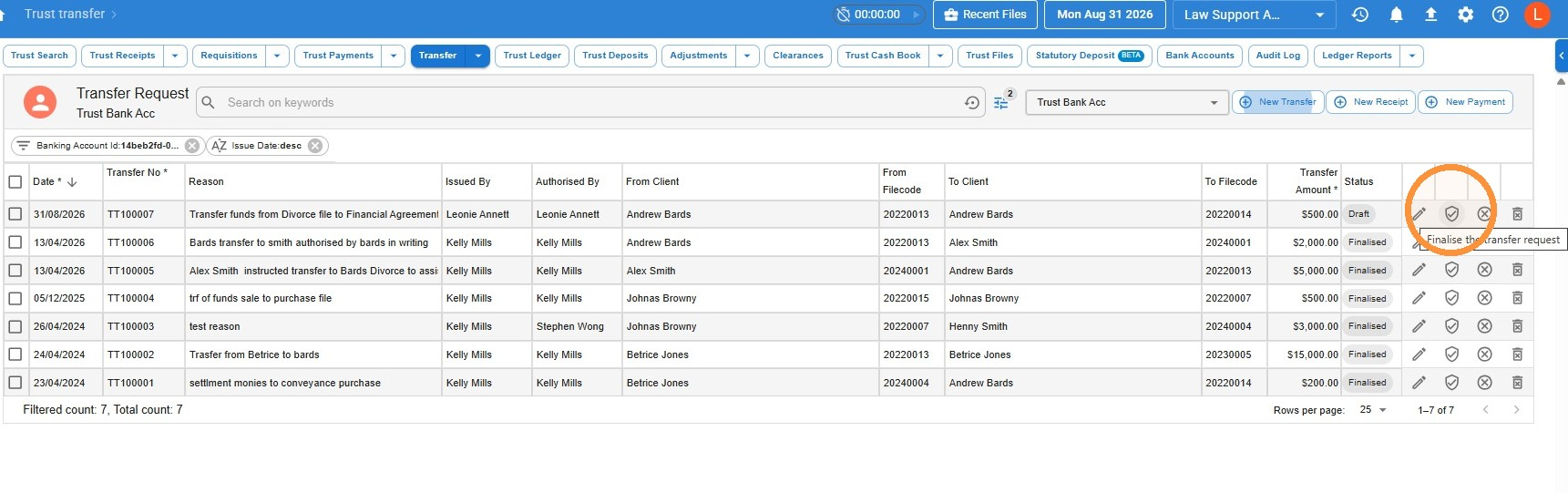Select checkbox for transfer TT100003

point(15,326)
